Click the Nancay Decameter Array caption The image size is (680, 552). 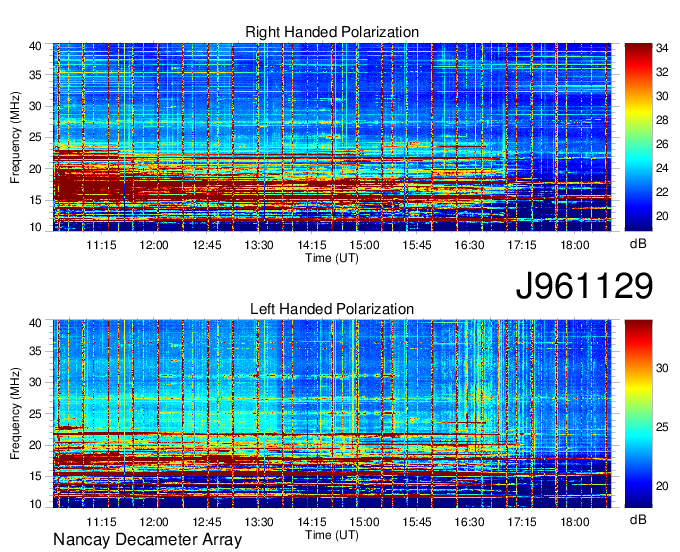[147, 540]
